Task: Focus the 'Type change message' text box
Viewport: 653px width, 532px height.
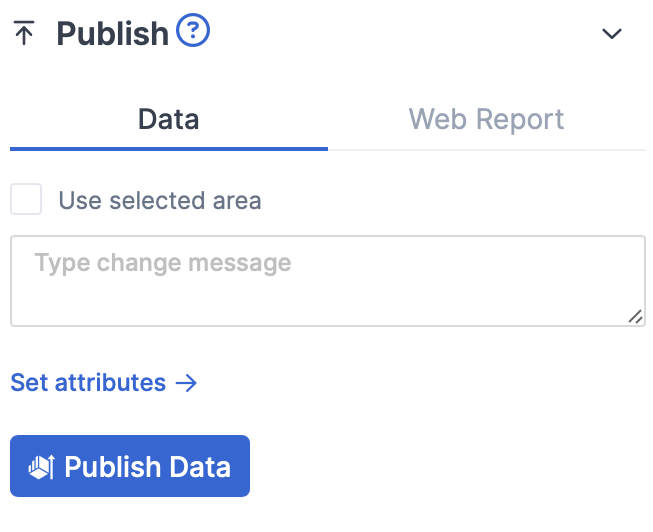Action: pyautogui.click(x=327, y=281)
